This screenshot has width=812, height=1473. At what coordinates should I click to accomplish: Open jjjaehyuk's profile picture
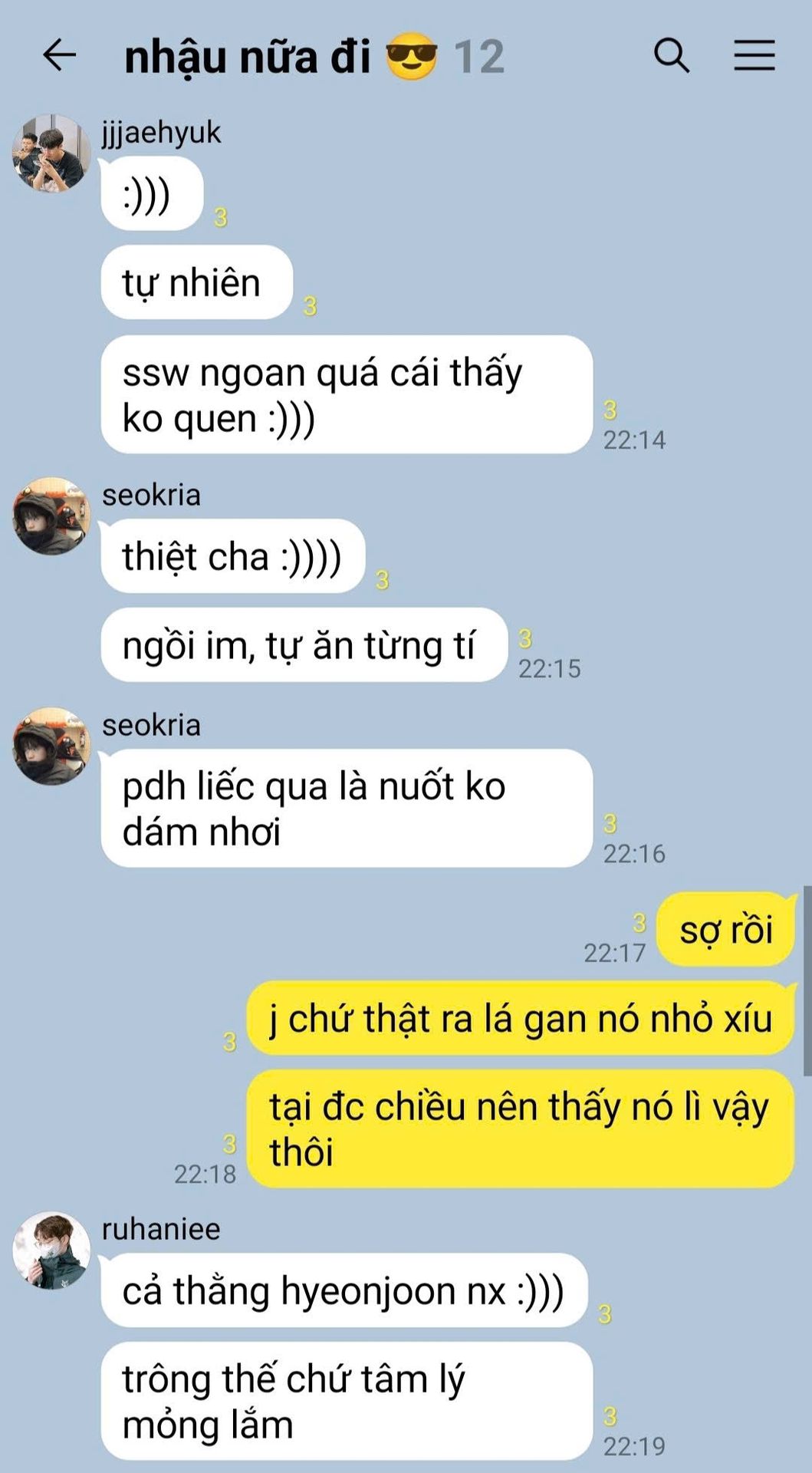click(x=51, y=153)
